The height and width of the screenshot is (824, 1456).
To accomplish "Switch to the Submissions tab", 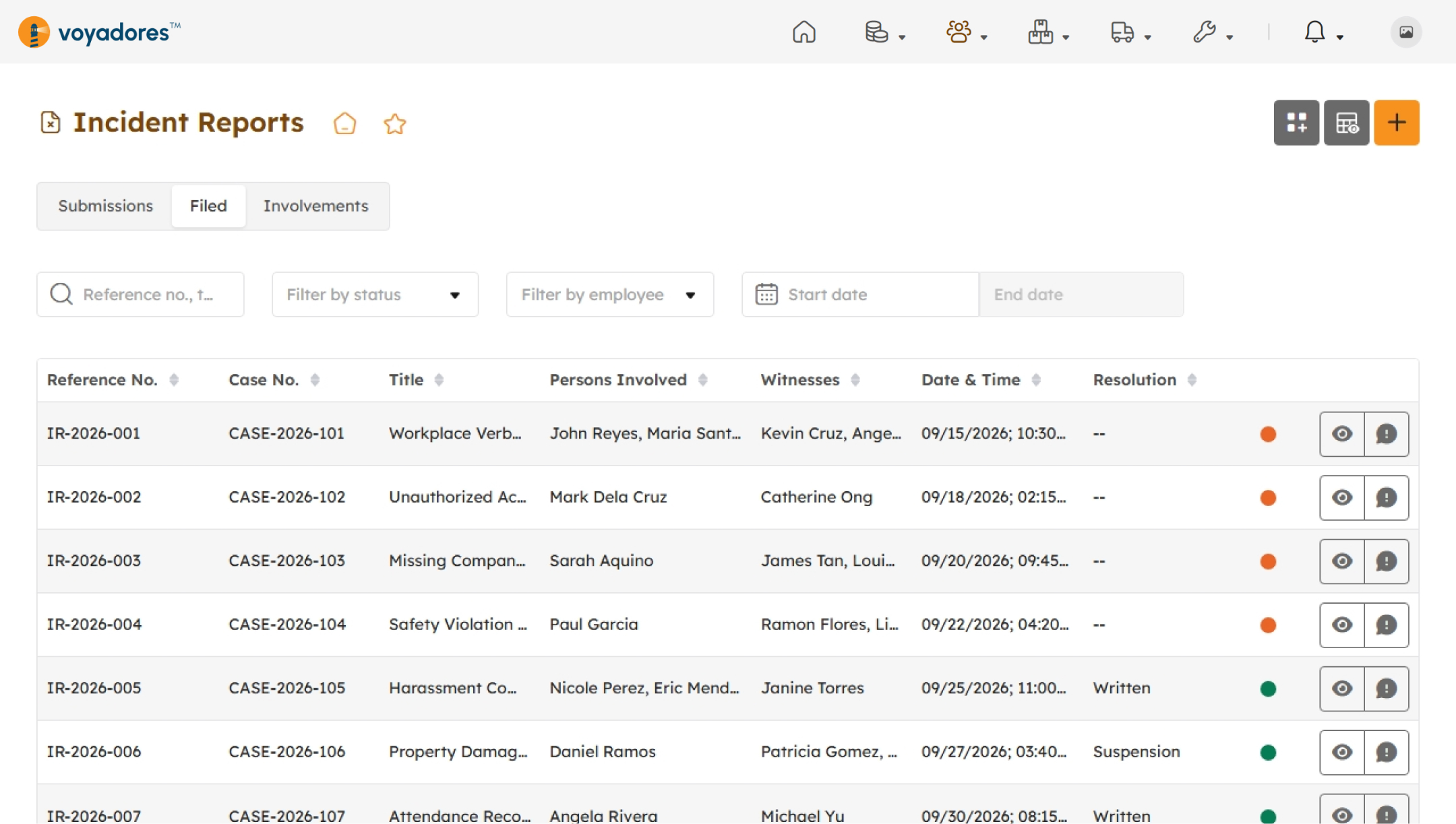I will click(x=105, y=206).
